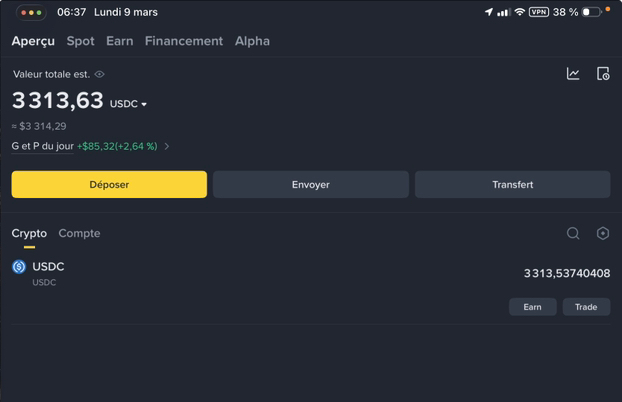
Task: Switch to the Compte tab
Action: point(79,233)
